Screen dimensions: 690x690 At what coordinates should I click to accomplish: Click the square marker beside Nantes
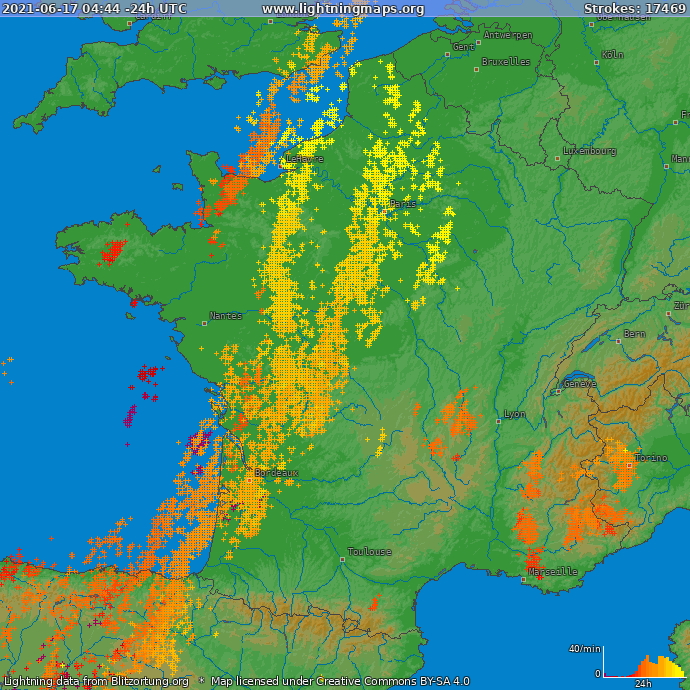point(204,323)
